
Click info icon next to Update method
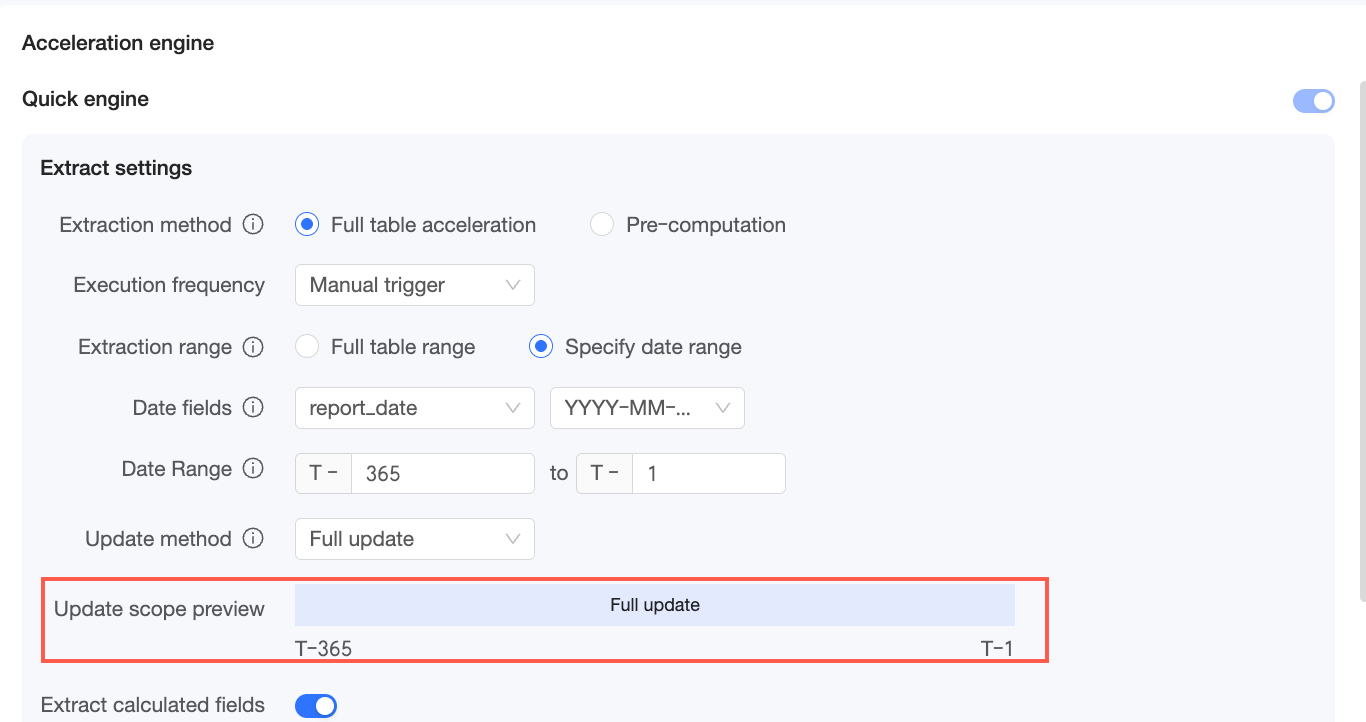coord(254,539)
